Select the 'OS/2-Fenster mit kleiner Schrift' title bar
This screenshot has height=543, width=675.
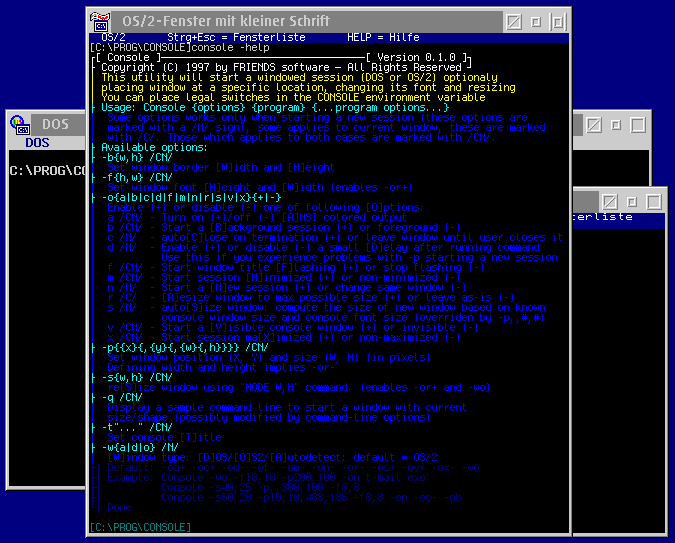pyautogui.click(x=307, y=22)
